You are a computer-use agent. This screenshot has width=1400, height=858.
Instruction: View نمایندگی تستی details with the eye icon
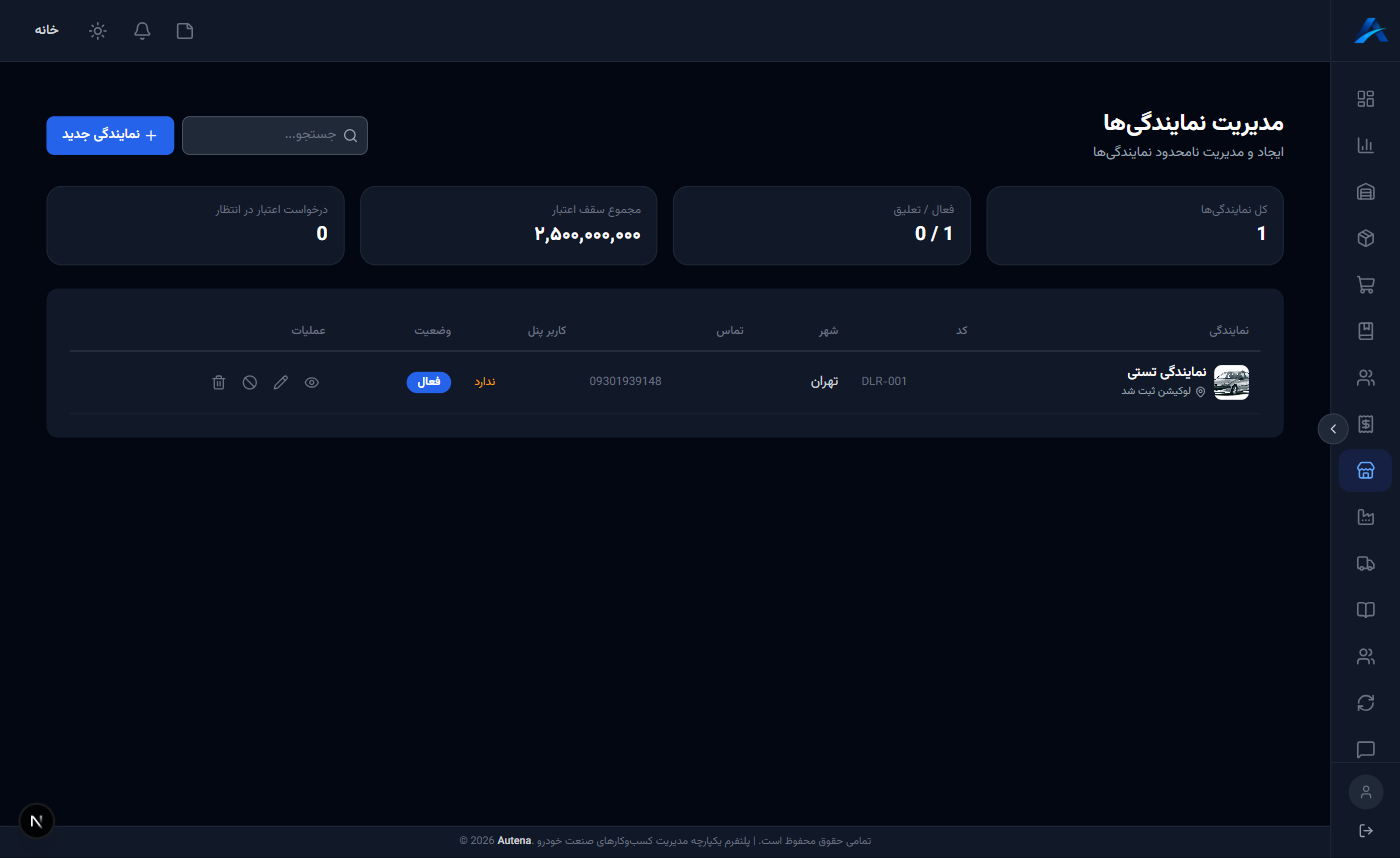point(312,382)
